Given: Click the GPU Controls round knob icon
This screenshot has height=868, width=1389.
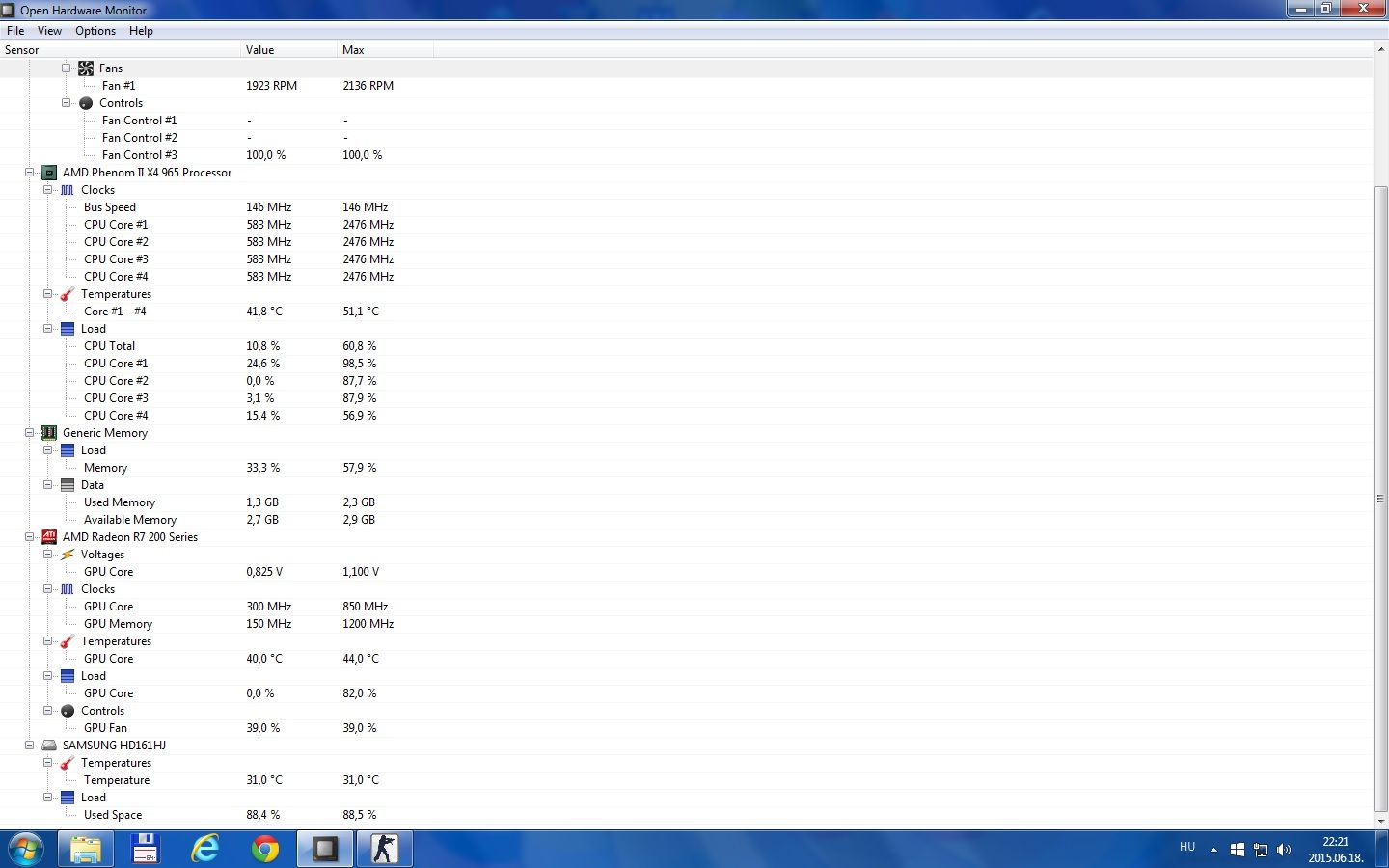Looking at the screenshot, I should point(68,711).
